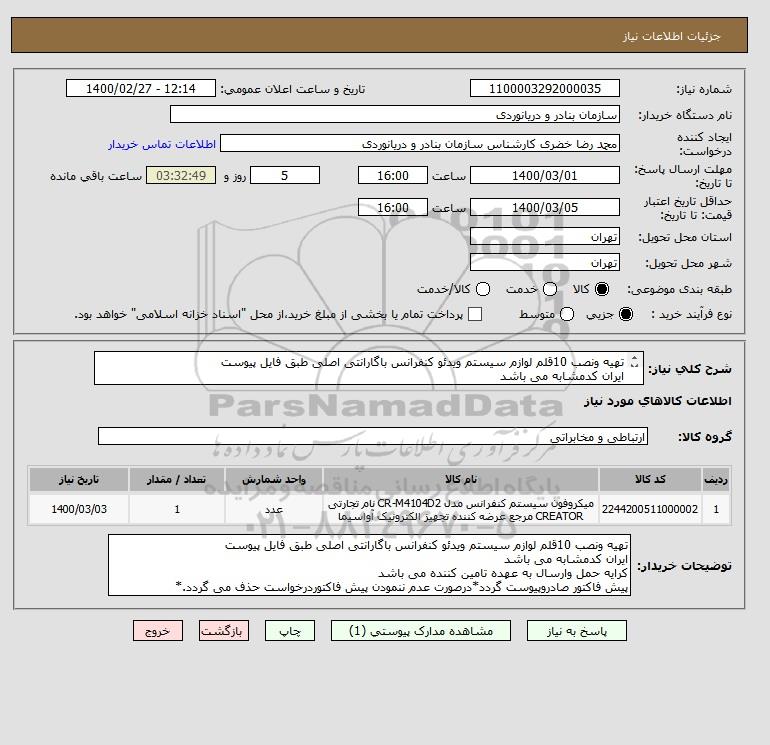The height and width of the screenshot is (745, 770).
Task: Click the ردیف column header
Action: point(716,479)
